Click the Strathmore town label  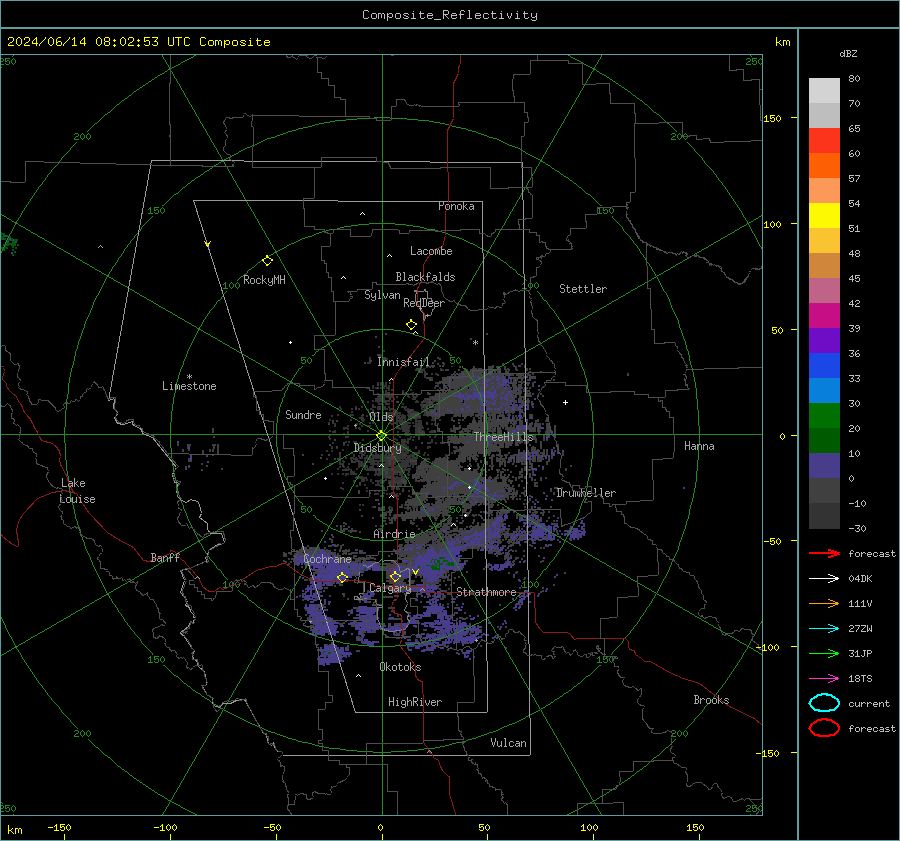pyautogui.click(x=486, y=592)
